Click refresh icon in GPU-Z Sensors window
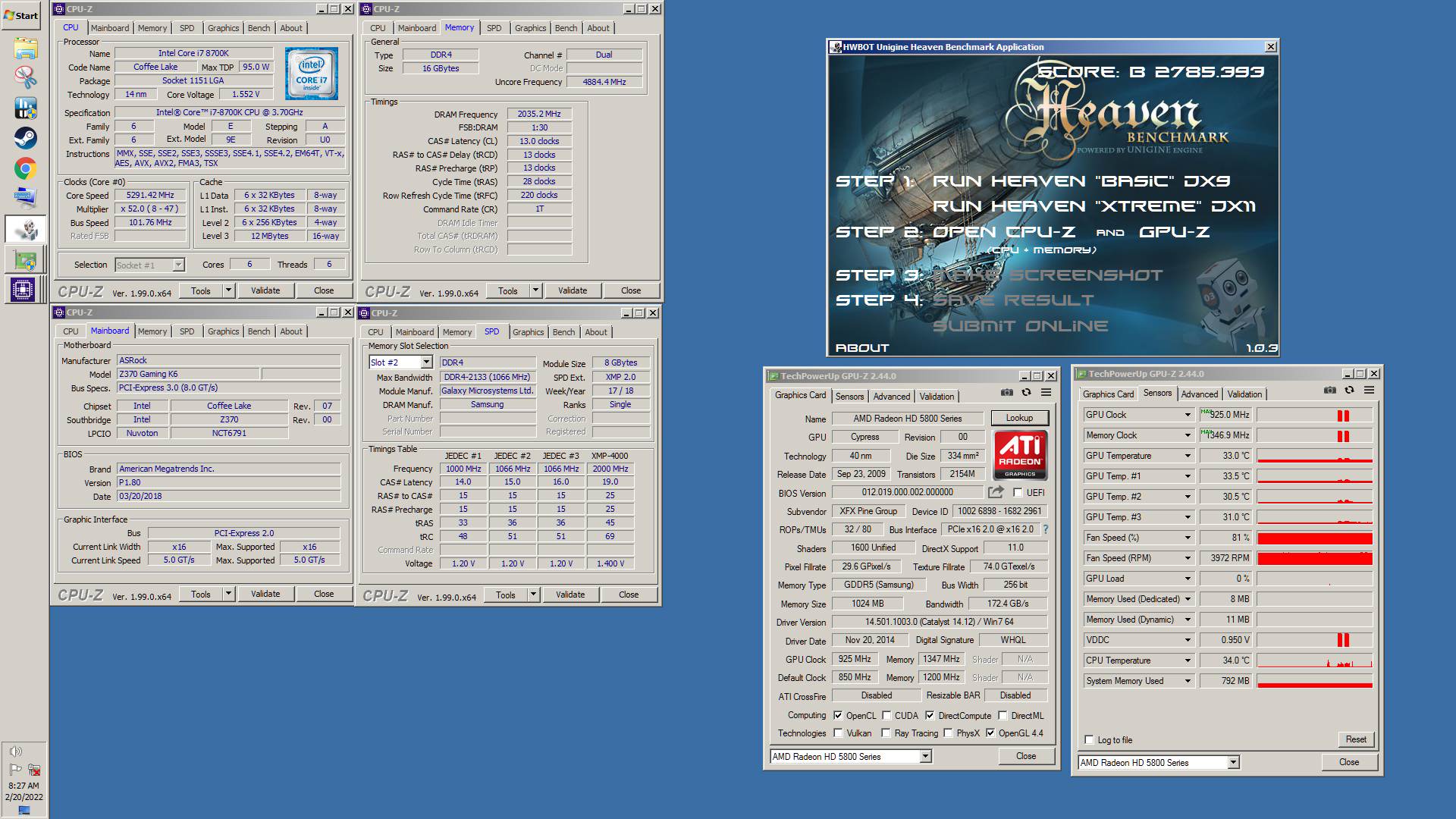This screenshot has height=819, width=1456. point(1349,391)
